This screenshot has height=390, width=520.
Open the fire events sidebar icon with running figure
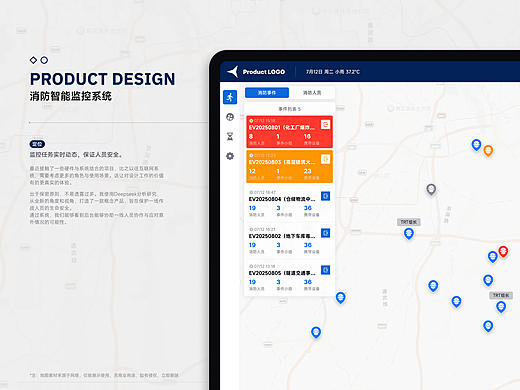point(230,97)
